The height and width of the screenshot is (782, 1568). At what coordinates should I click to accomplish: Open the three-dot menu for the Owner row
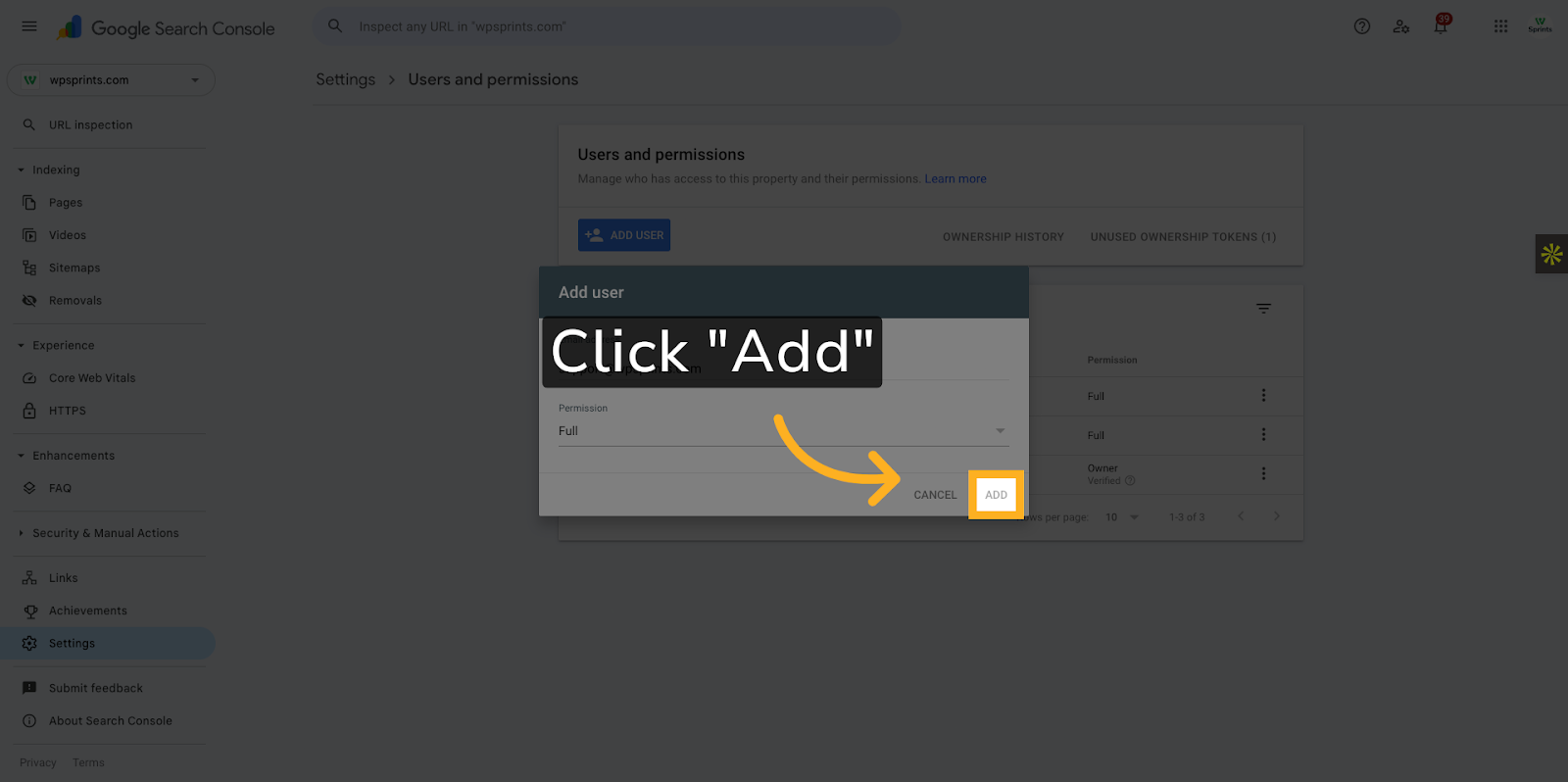tap(1263, 473)
